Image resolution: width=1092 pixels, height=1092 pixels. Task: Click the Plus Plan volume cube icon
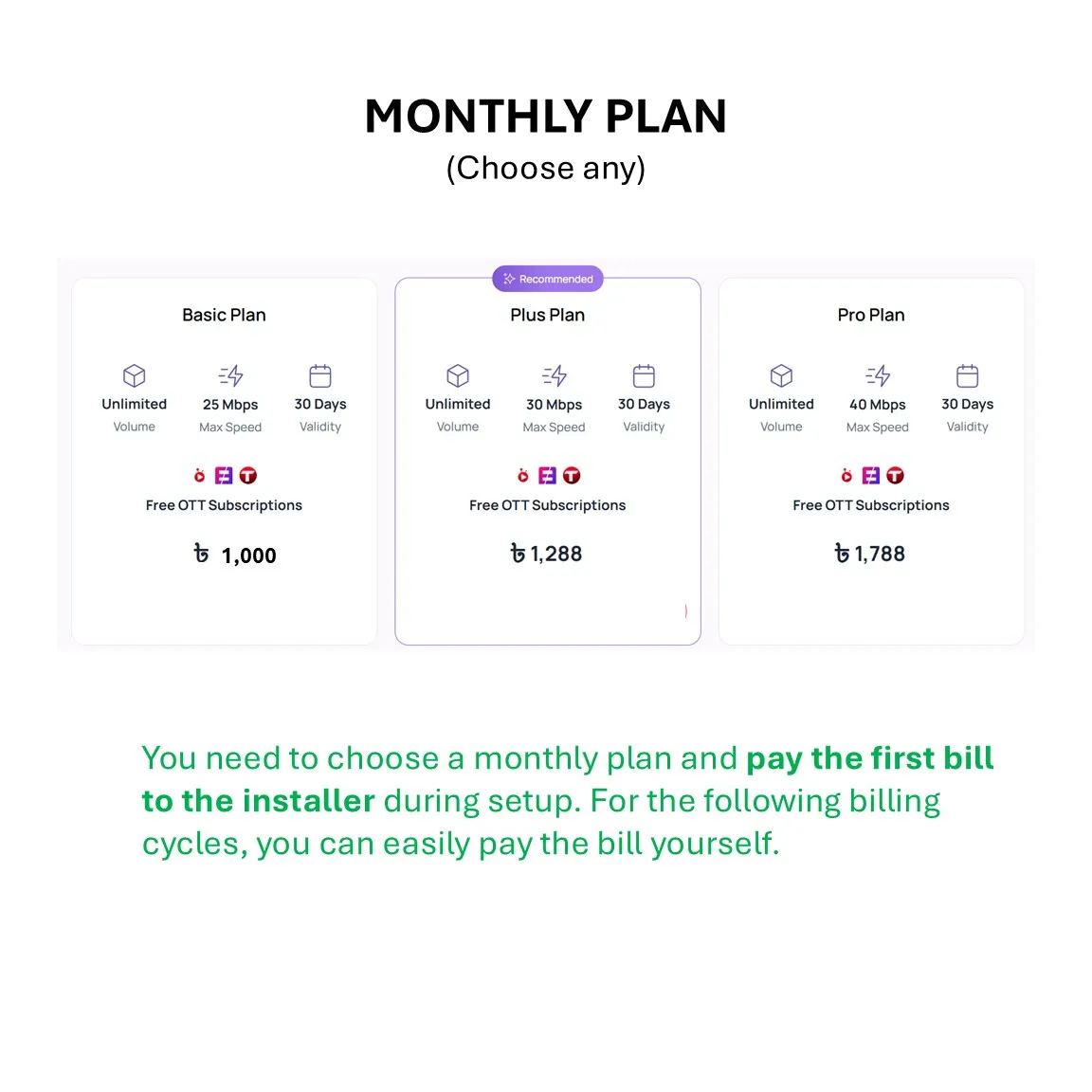click(458, 375)
